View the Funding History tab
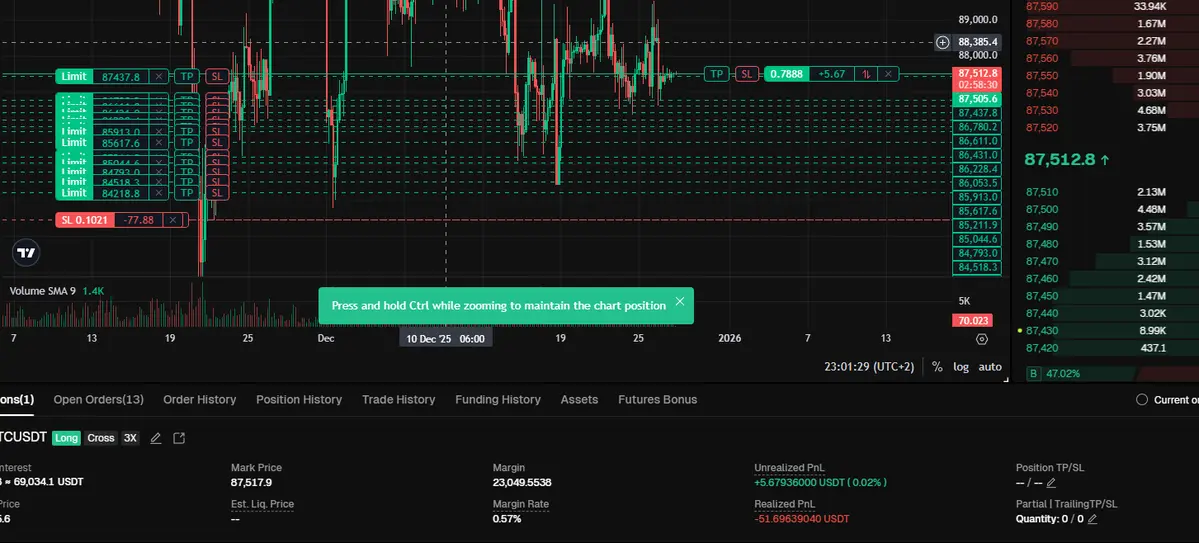 coord(498,399)
